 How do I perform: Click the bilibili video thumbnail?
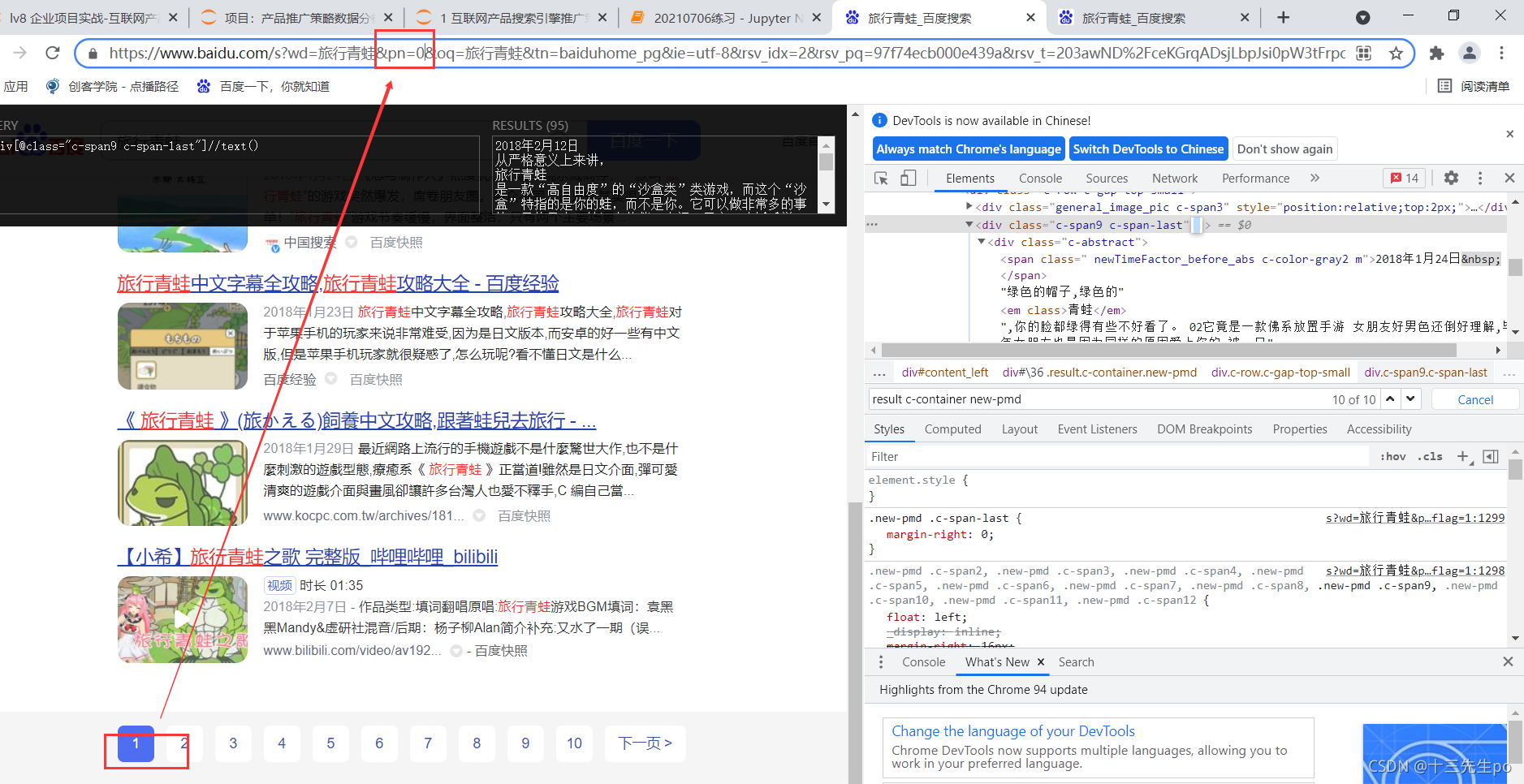183,620
